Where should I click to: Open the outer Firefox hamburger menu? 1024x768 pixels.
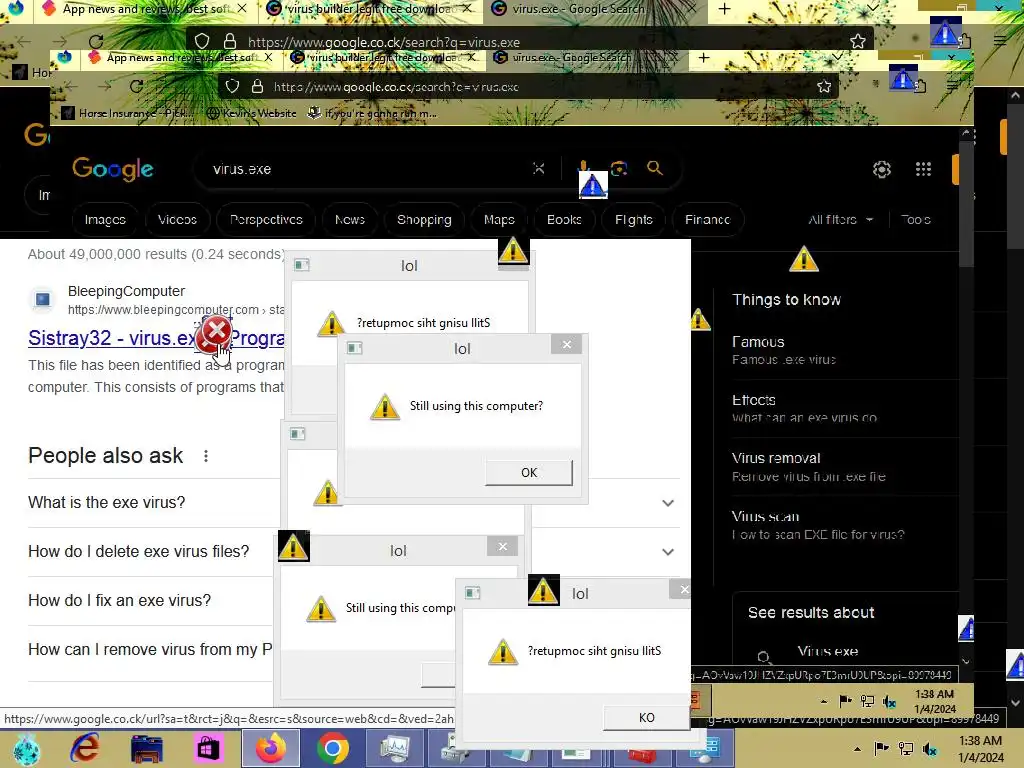point(1000,40)
